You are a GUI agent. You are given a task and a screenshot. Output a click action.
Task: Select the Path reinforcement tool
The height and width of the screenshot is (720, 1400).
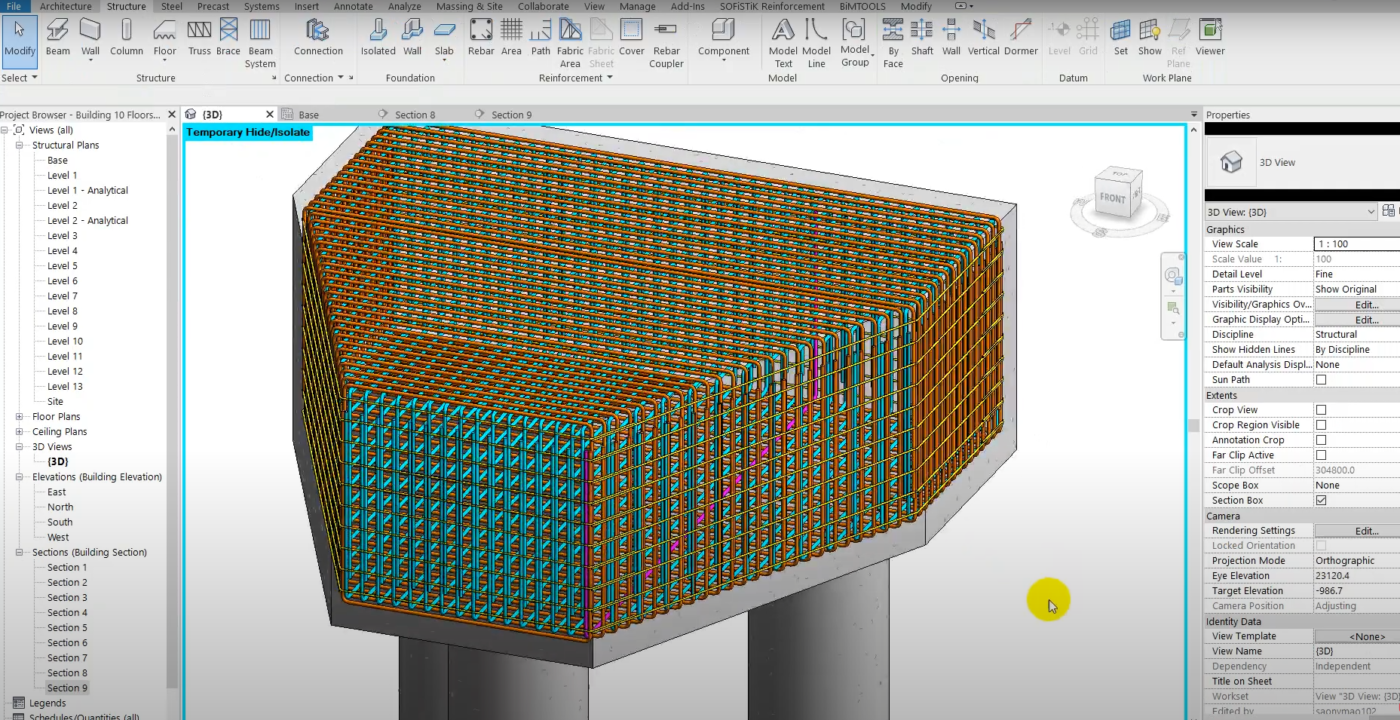[540, 42]
